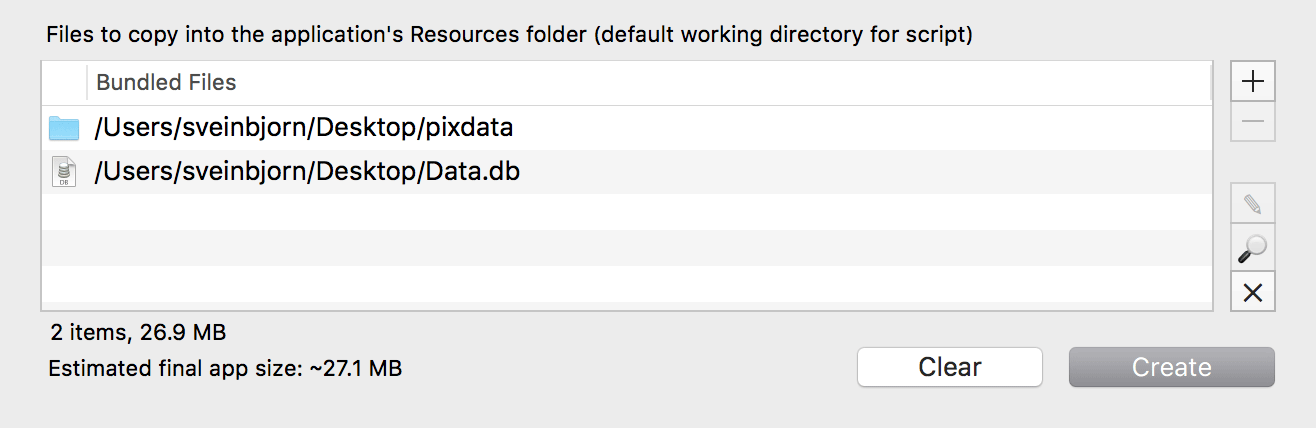Image resolution: width=1316 pixels, height=428 pixels.
Task: Click the X icon beside the file list
Action: pos(1253,292)
